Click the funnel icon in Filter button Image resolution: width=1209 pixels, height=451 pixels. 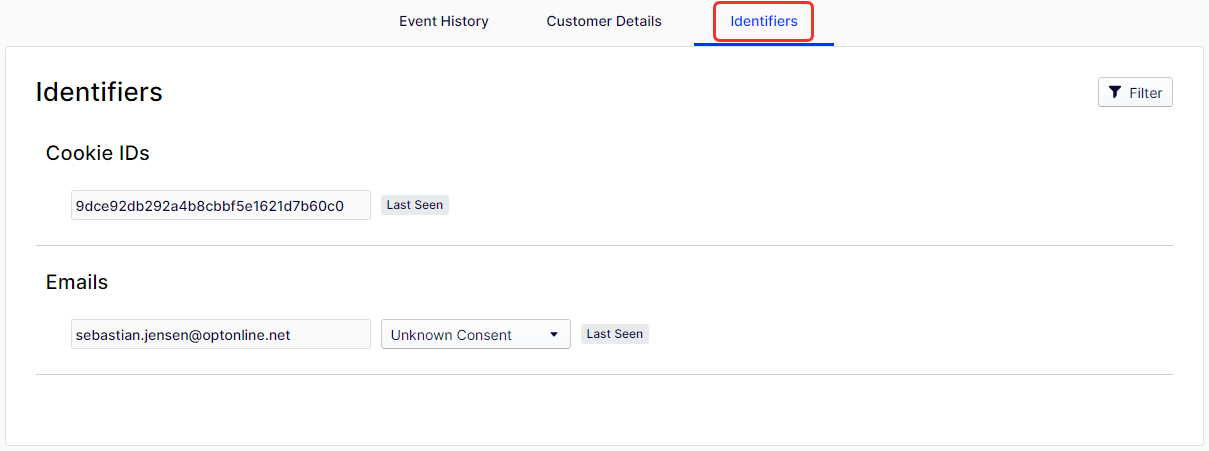coord(1115,93)
